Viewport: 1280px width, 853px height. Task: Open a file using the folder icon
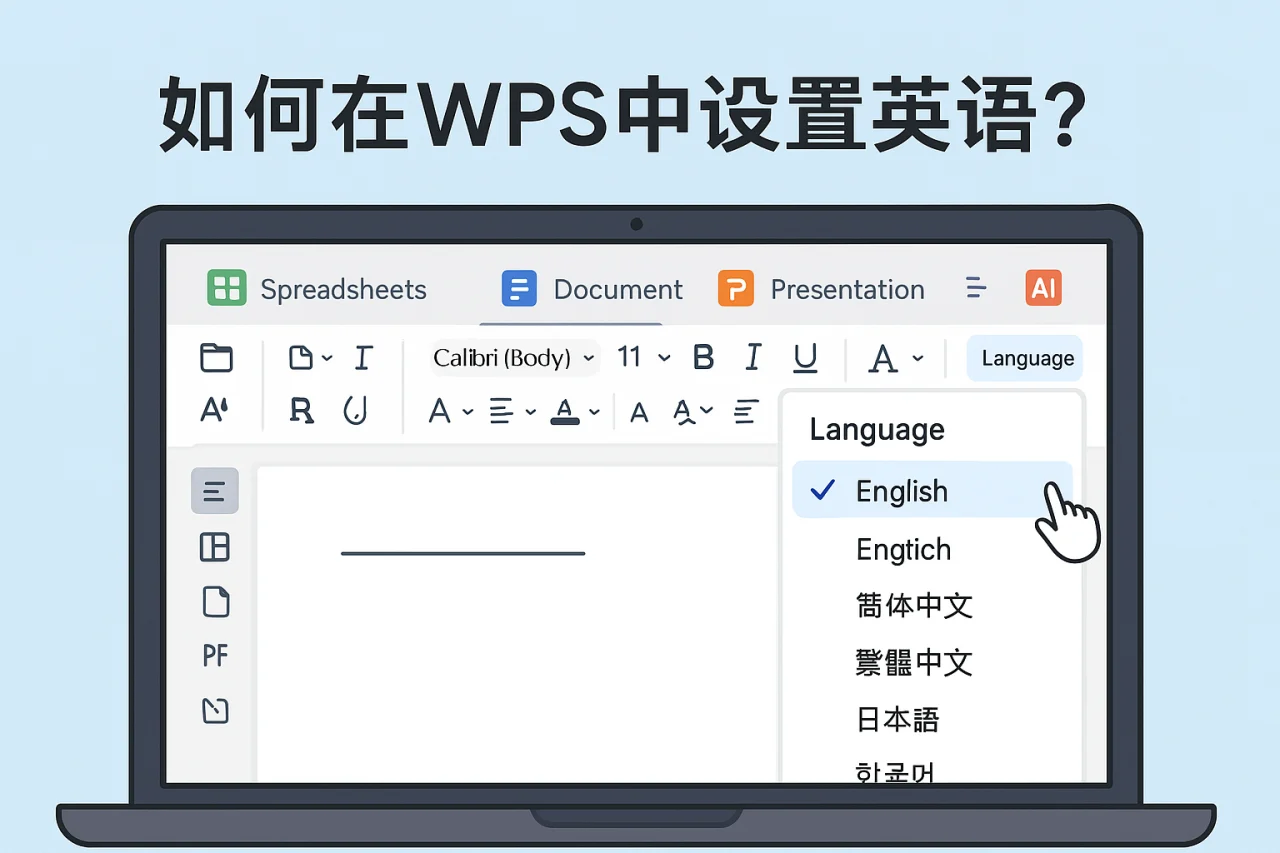tap(217, 357)
